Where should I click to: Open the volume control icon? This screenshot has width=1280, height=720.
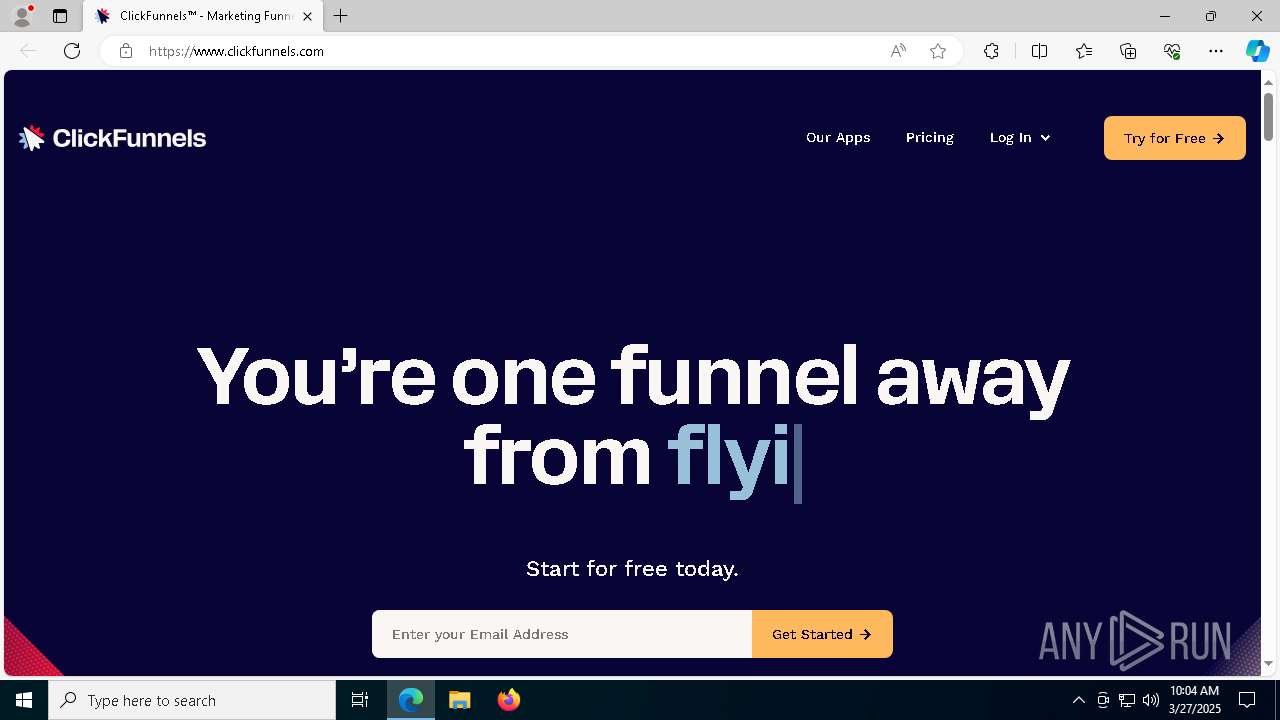point(1151,700)
